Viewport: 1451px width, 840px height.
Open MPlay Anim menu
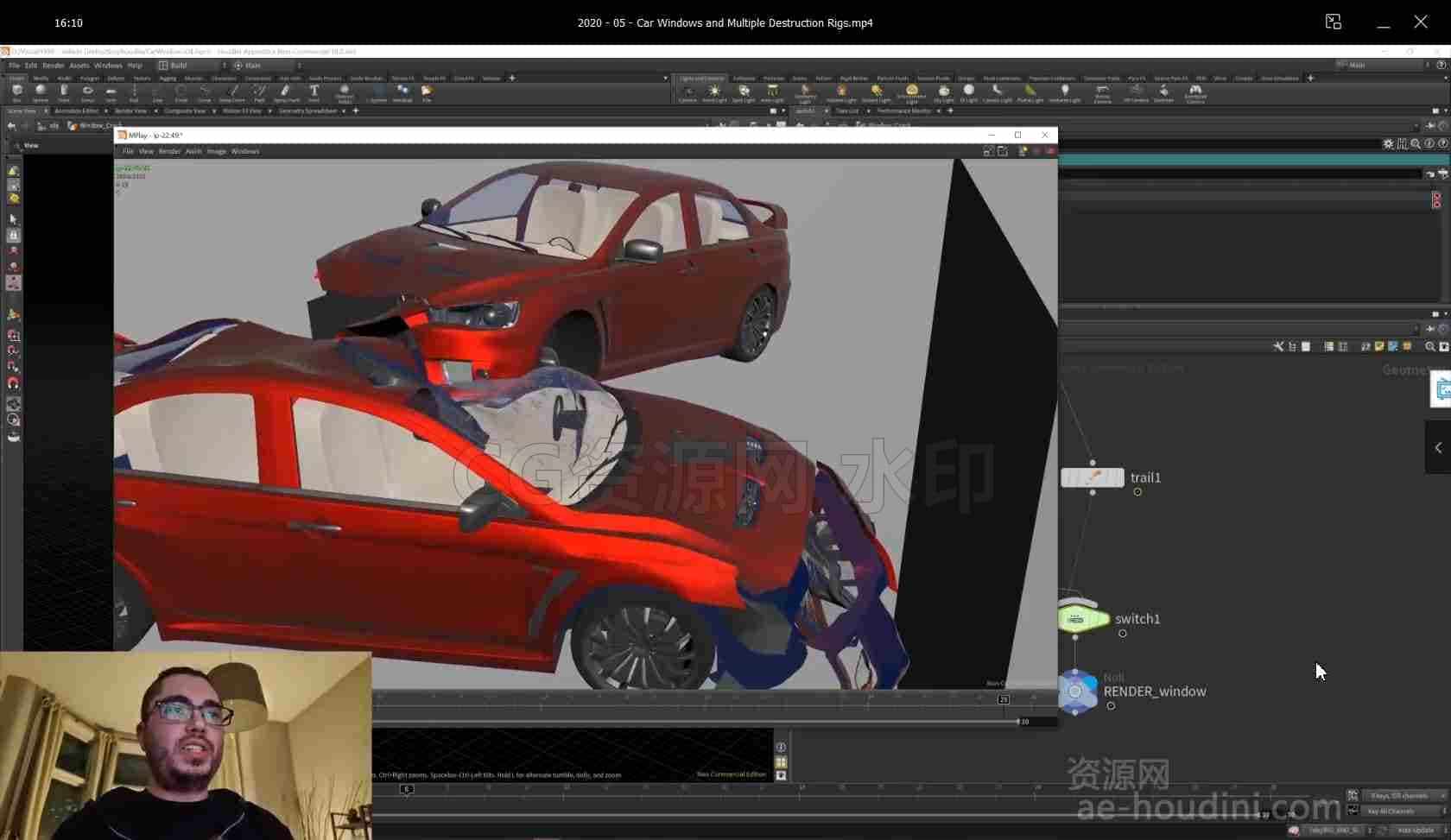(x=193, y=151)
